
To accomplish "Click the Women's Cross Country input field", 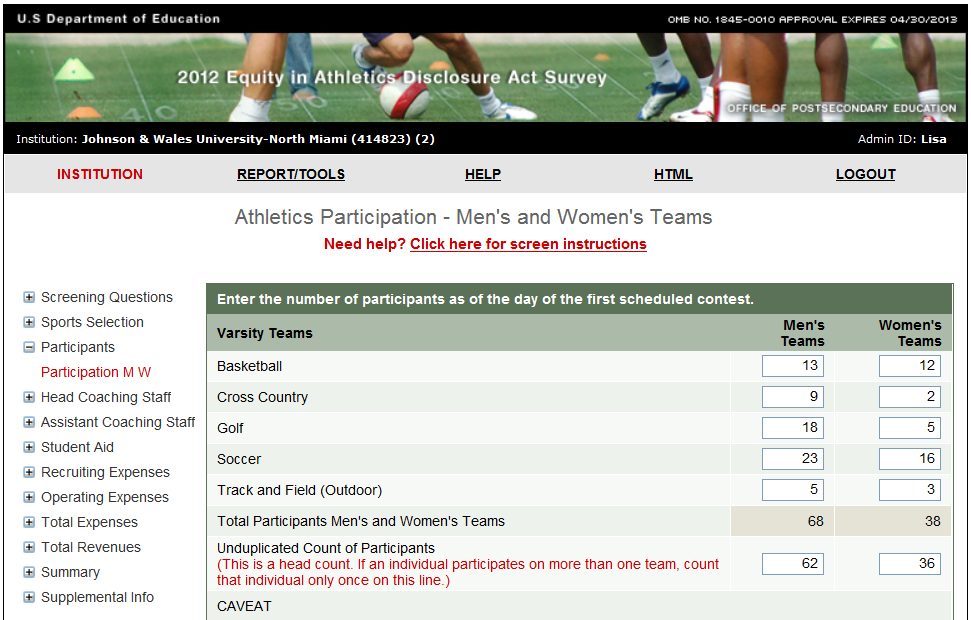I will coord(910,397).
